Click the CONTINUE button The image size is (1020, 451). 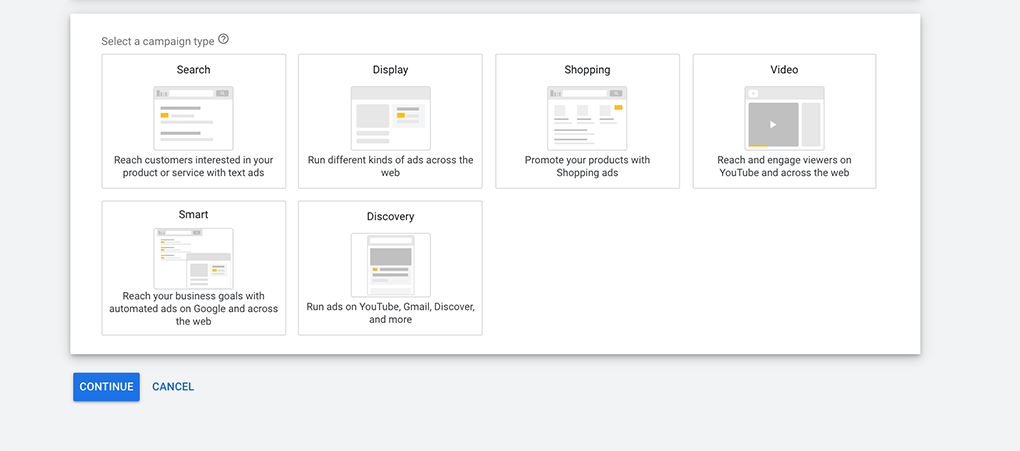pos(106,387)
